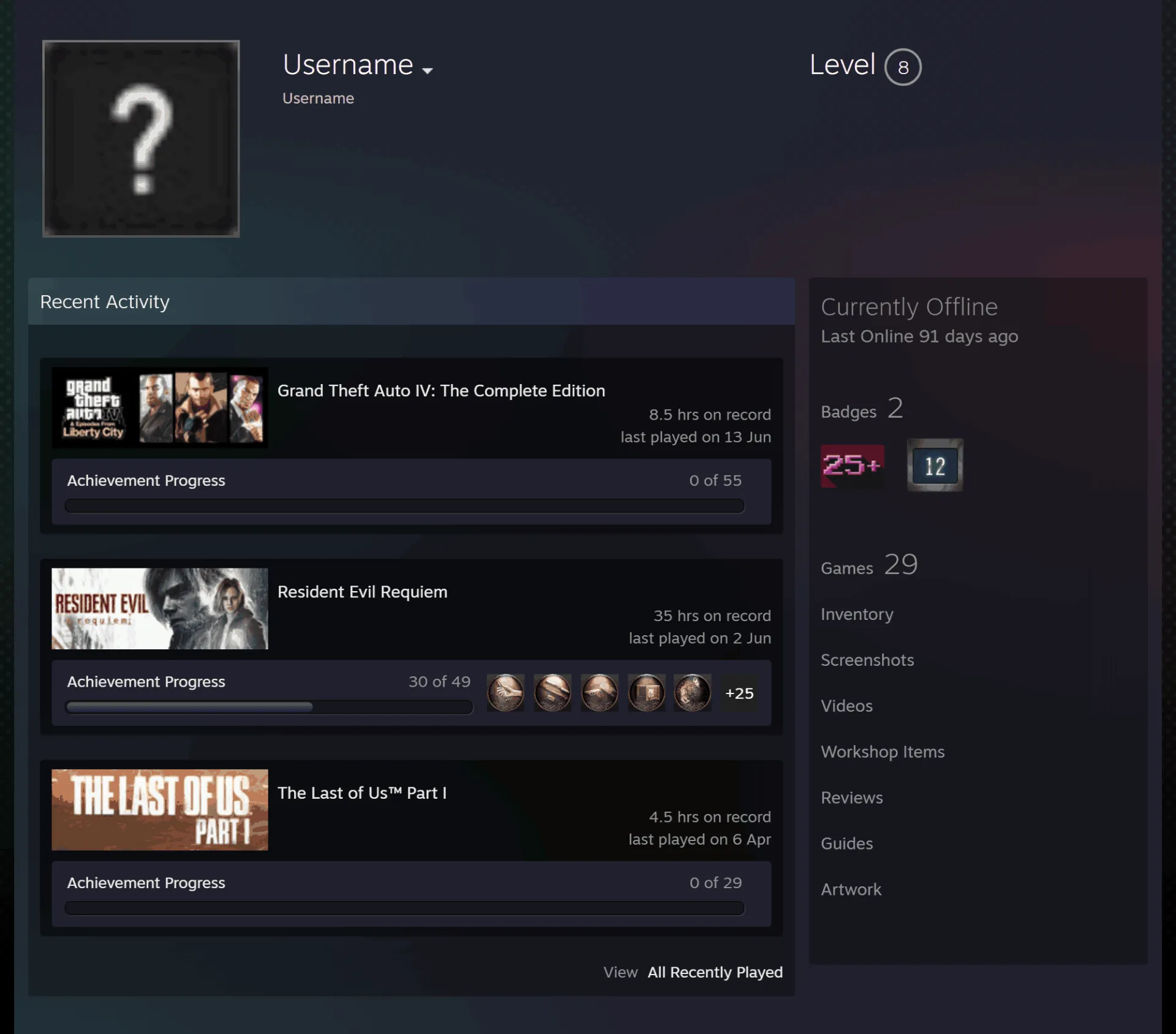Click fifth Resident Evil achievement icon
Viewport: 1176px width, 1034px height.
click(x=693, y=693)
